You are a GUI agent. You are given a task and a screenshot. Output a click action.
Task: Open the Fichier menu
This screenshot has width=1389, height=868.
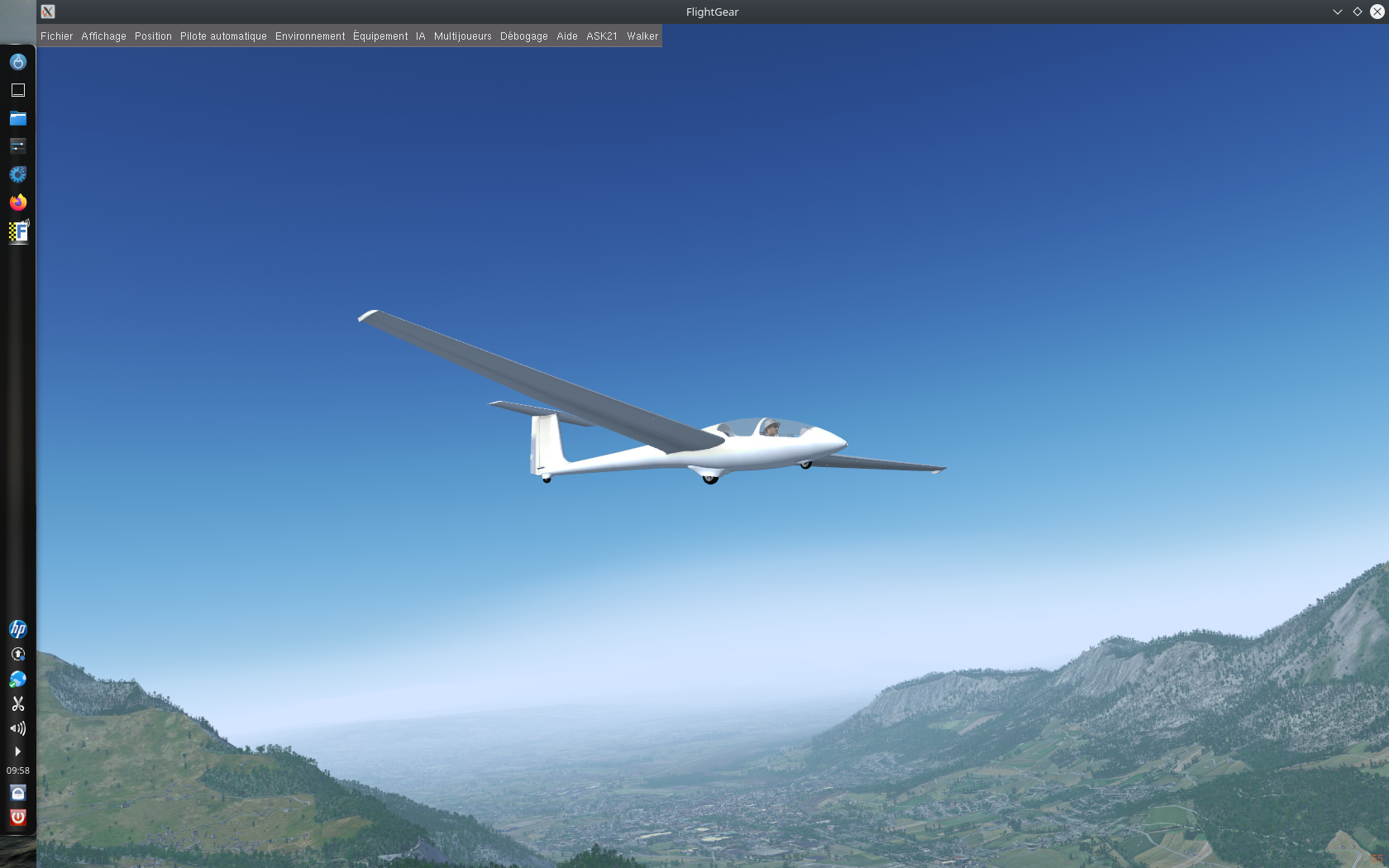(56, 36)
